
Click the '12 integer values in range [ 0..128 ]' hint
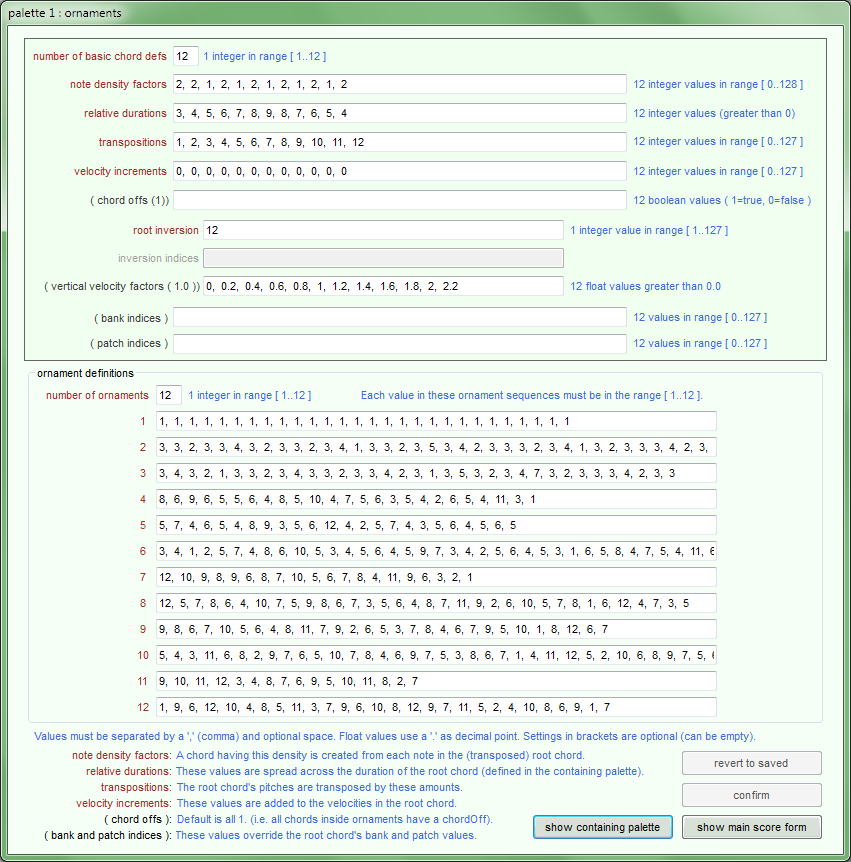pos(718,84)
